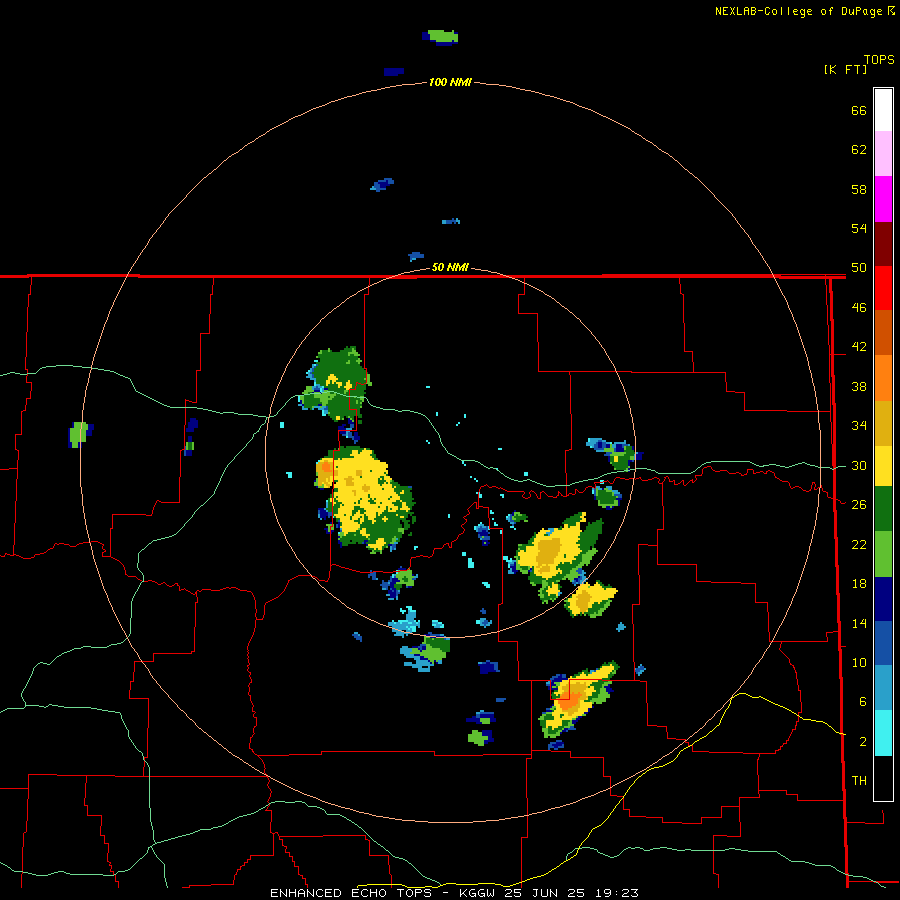Click the 34 legend value
The width and height of the screenshot is (900, 900).
[859, 426]
